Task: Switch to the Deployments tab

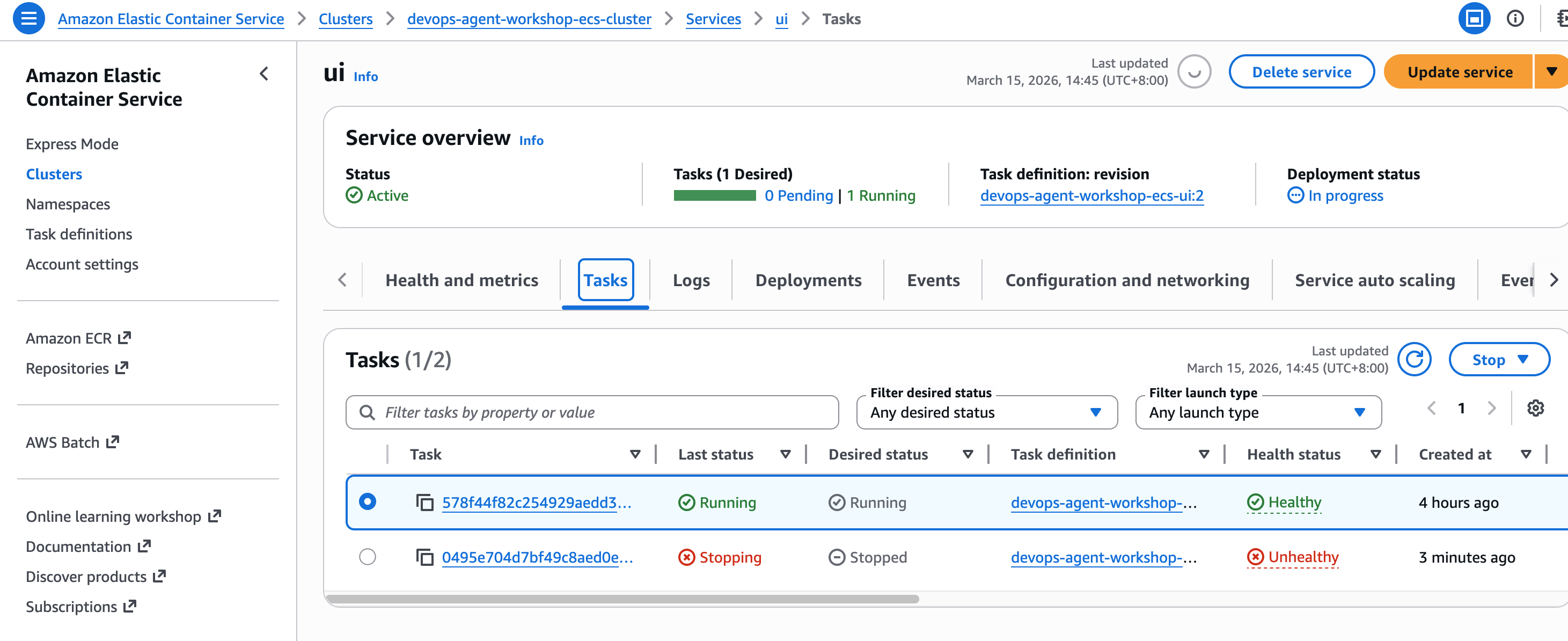Action: pyautogui.click(x=808, y=280)
